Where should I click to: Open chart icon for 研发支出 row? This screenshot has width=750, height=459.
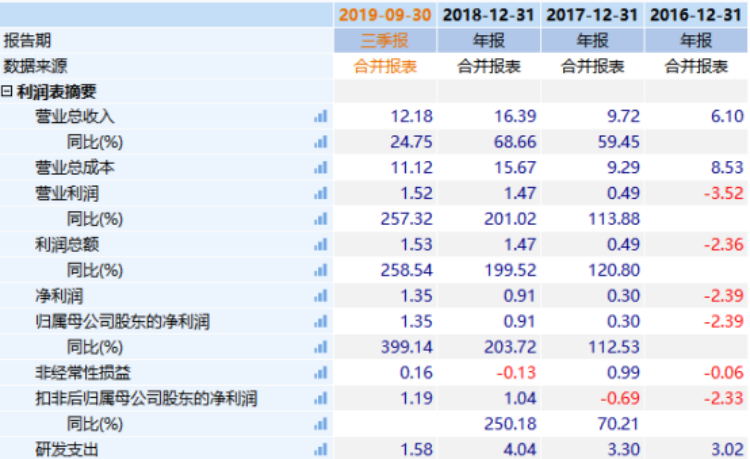(320, 449)
